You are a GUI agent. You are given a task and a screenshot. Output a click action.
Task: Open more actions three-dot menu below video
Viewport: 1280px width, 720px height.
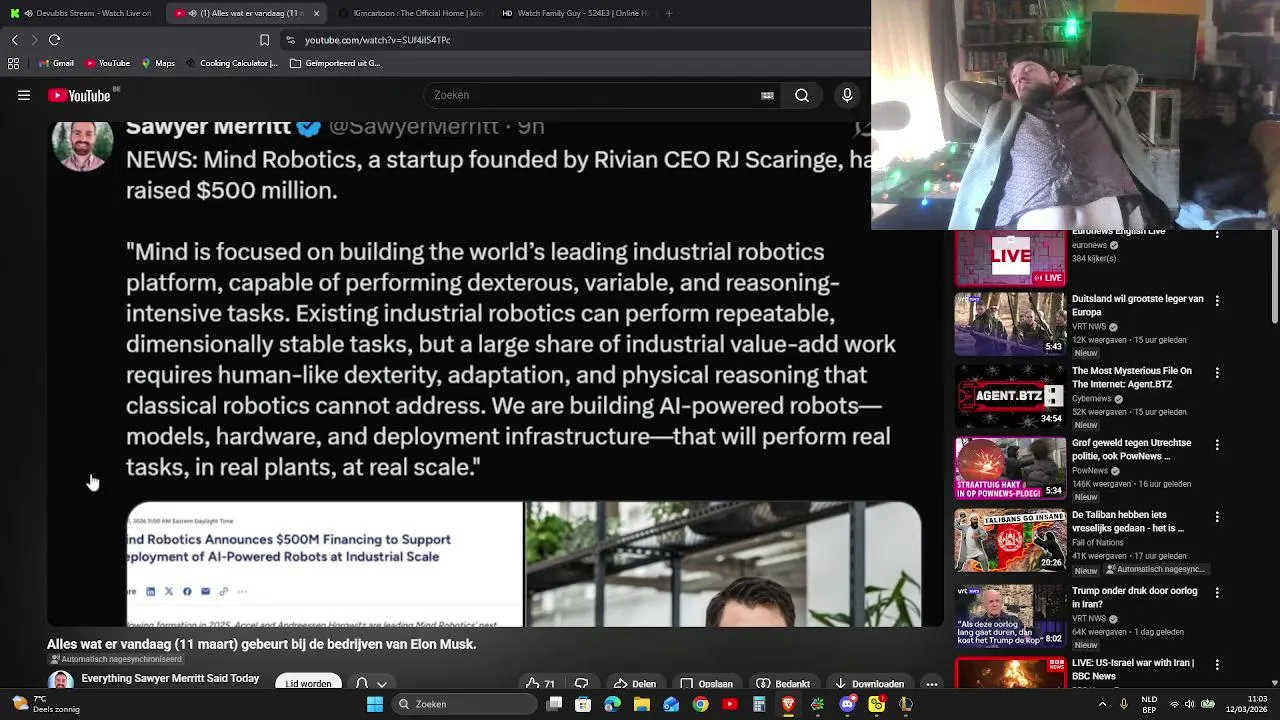pyautogui.click(x=931, y=684)
